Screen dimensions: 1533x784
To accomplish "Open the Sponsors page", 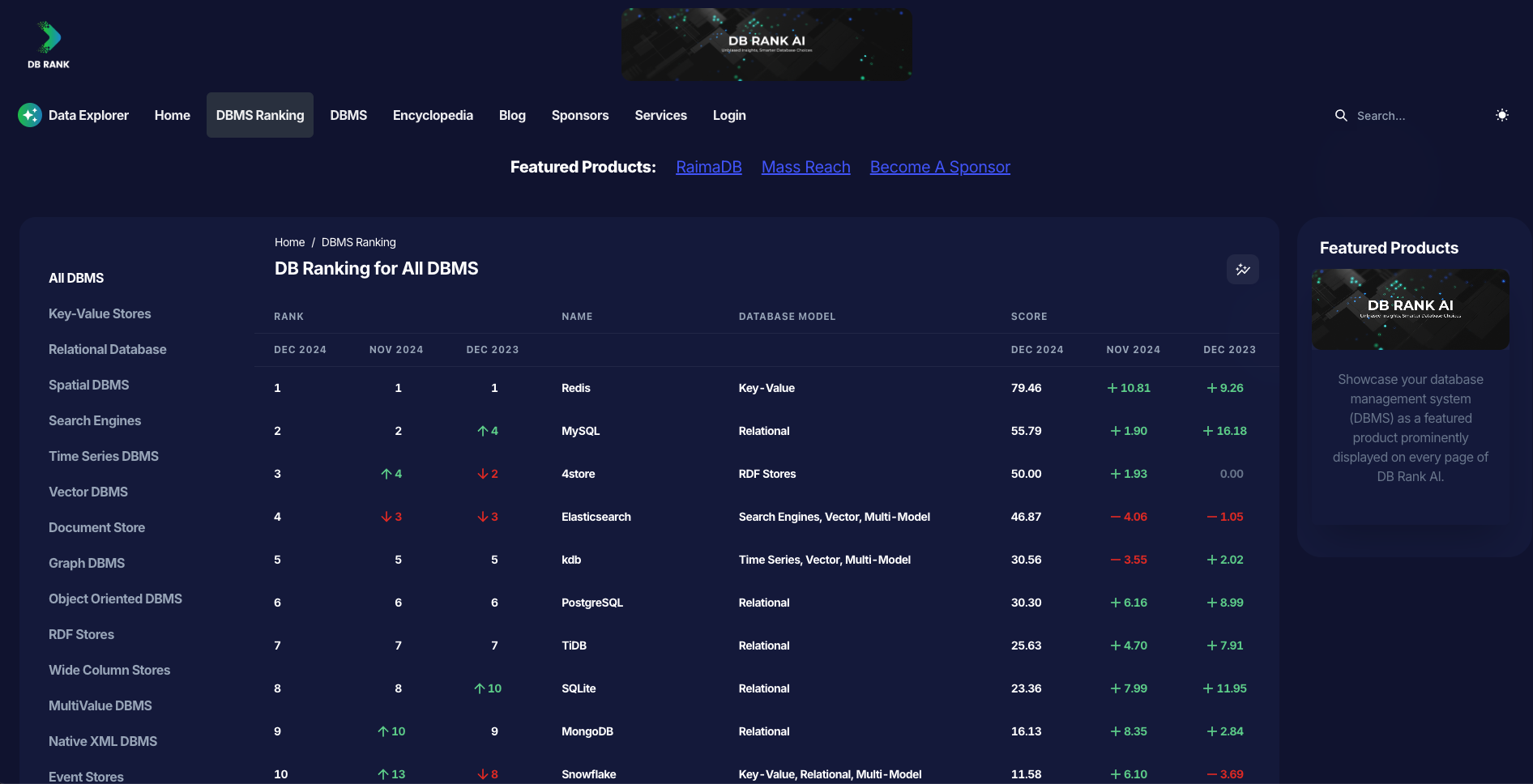I will pyautogui.click(x=579, y=115).
